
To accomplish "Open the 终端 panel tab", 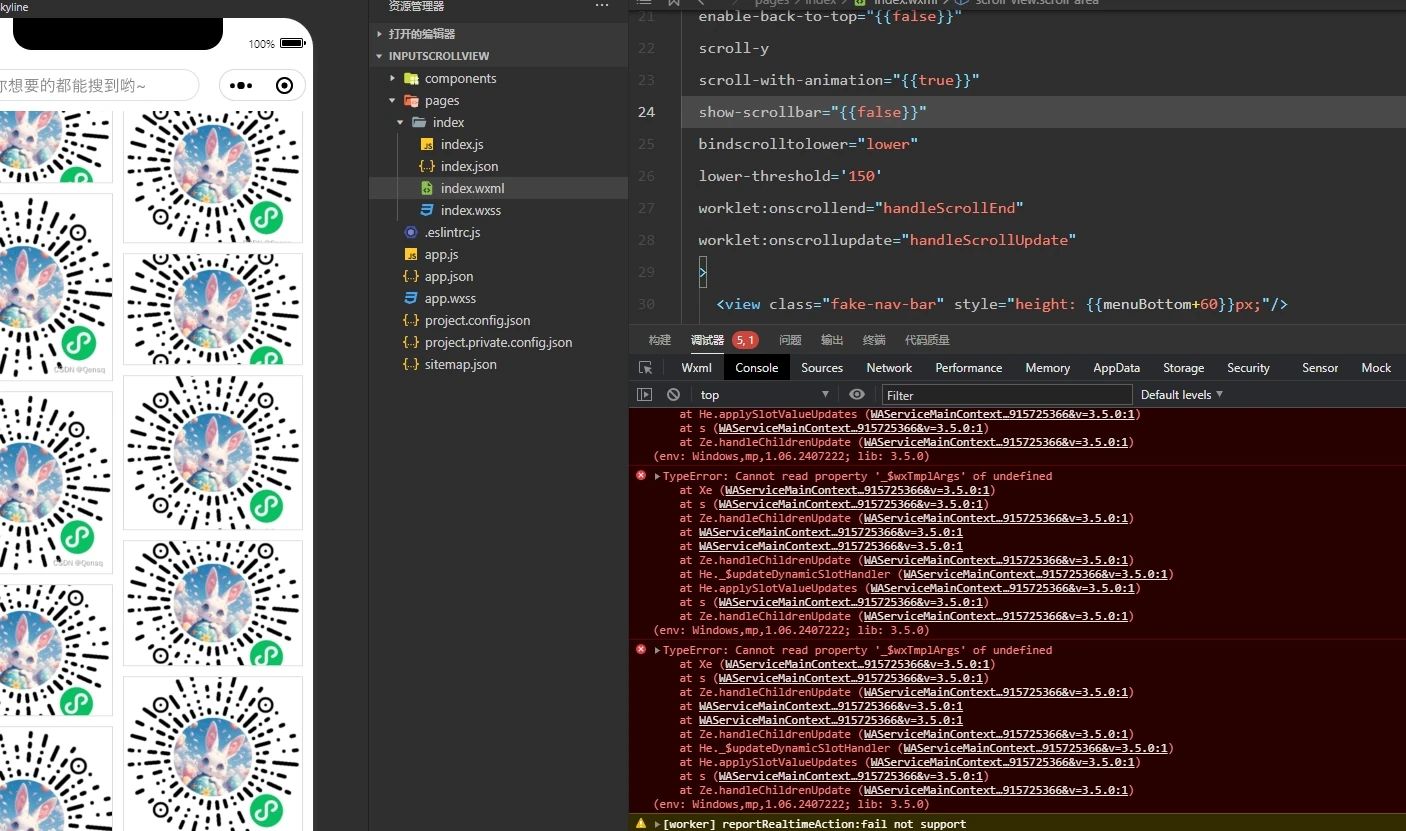I will (x=874, y=340).
